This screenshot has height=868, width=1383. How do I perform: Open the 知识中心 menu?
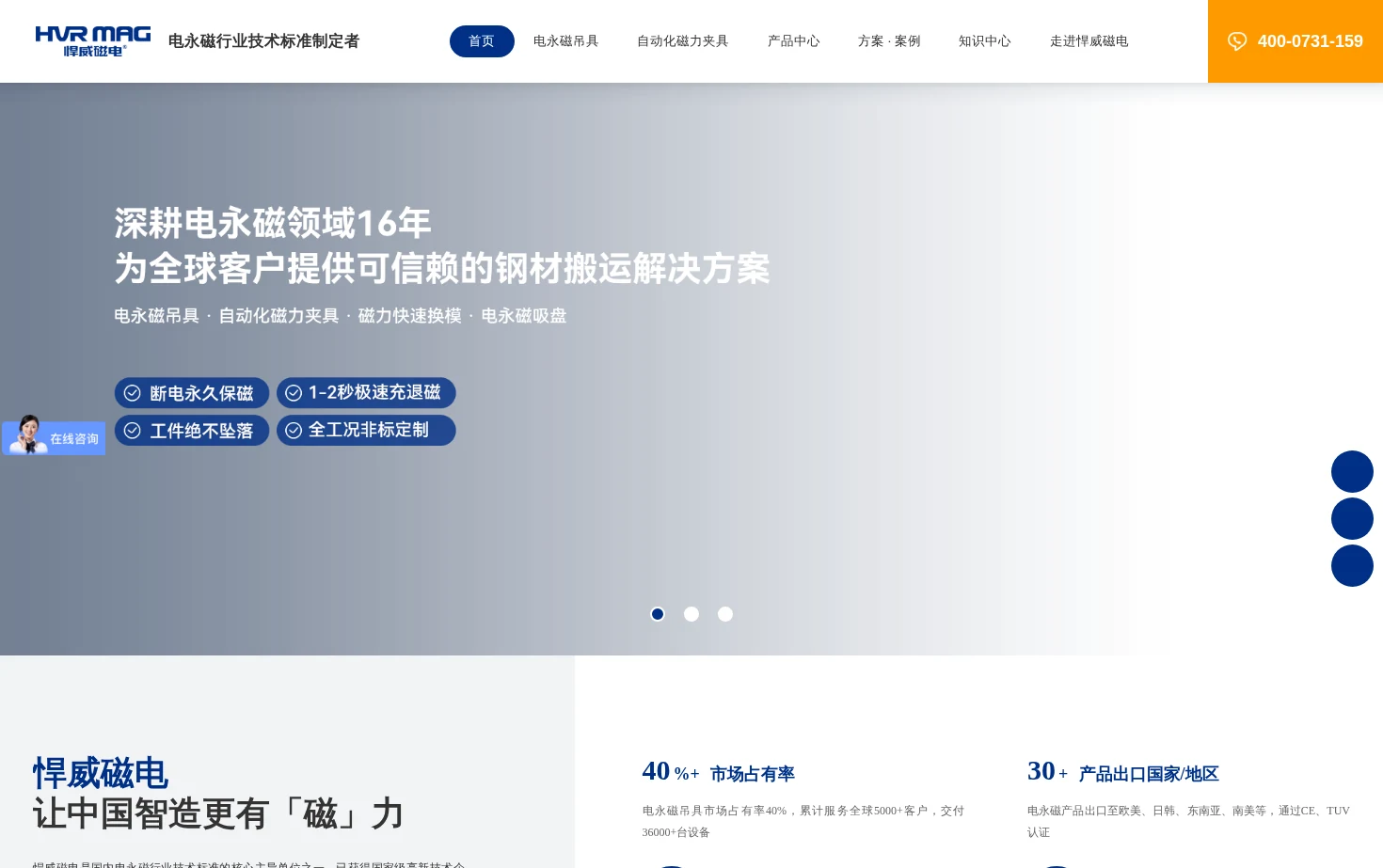coord(985,41)
